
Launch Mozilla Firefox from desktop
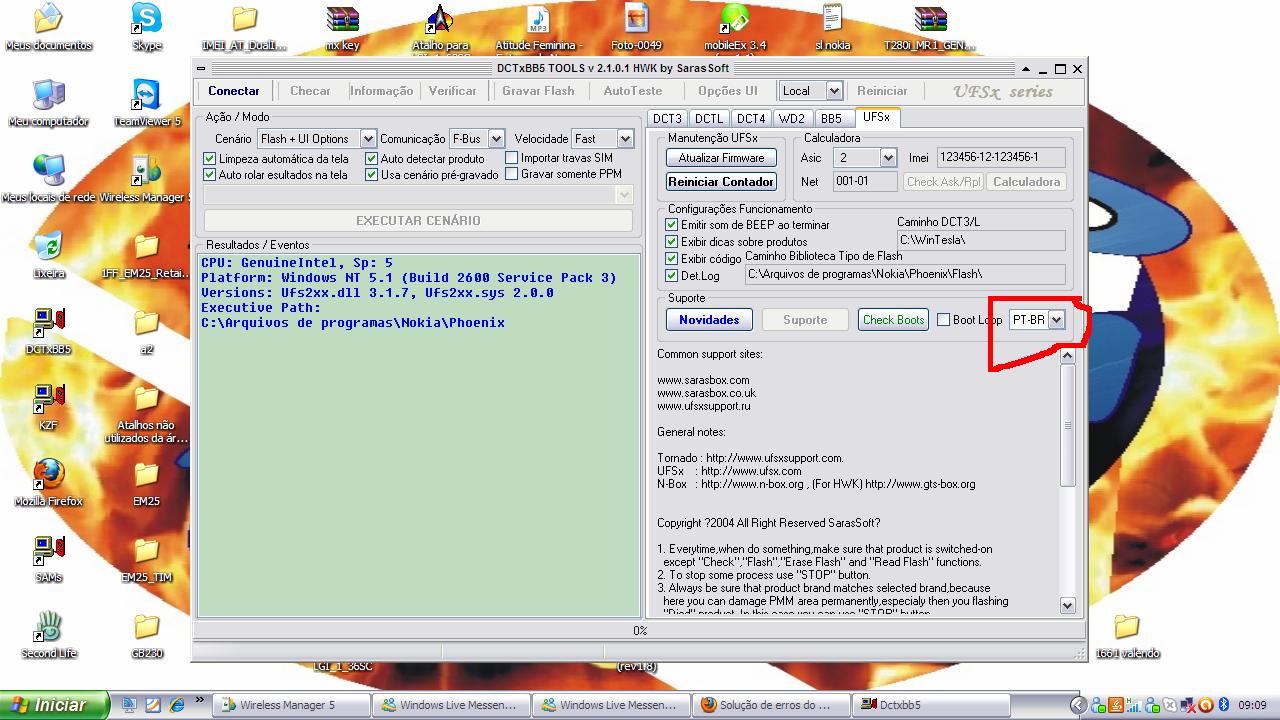pos(48,482)
